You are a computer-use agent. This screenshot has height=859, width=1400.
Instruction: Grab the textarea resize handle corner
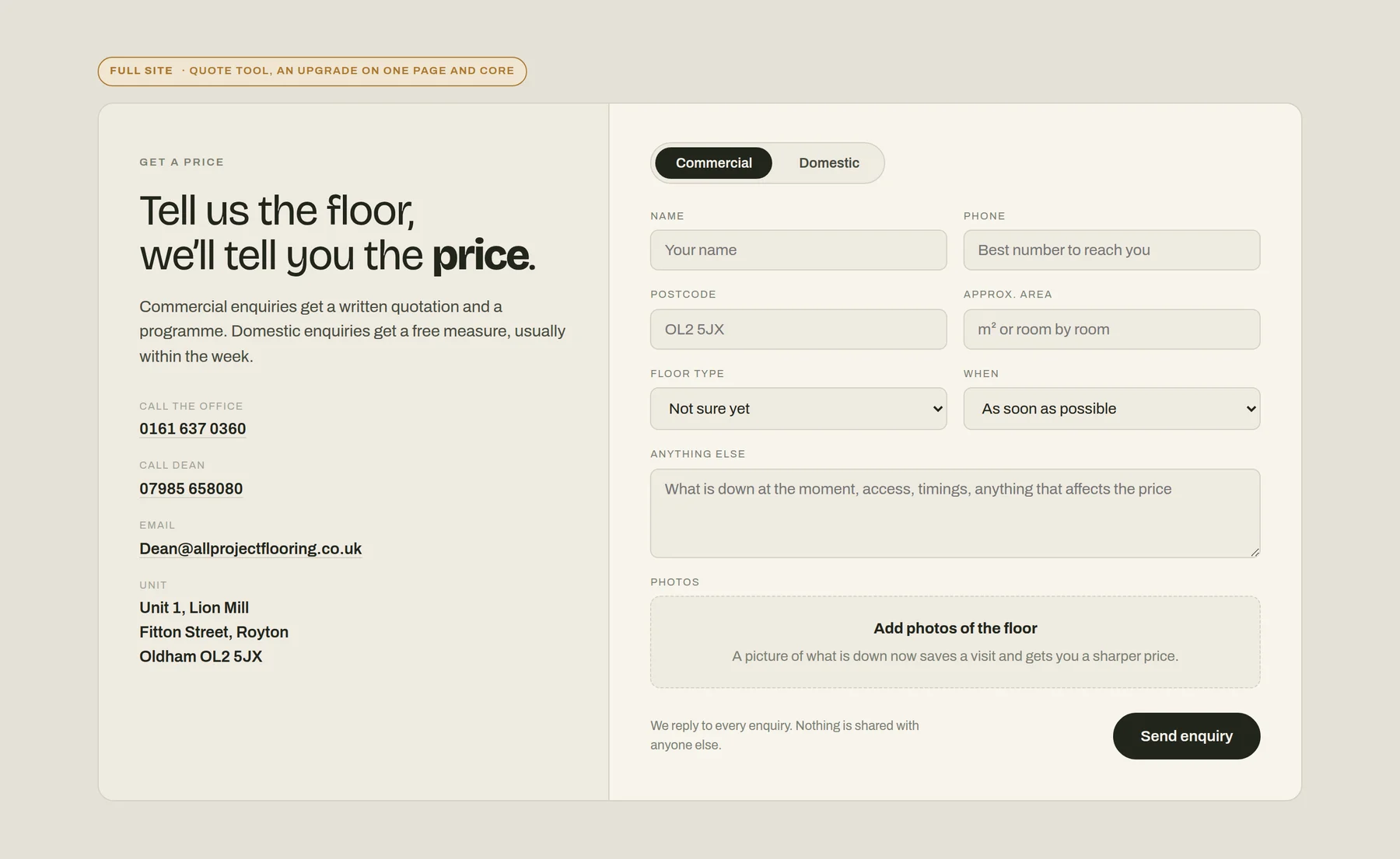click(x=1255, y=552)
